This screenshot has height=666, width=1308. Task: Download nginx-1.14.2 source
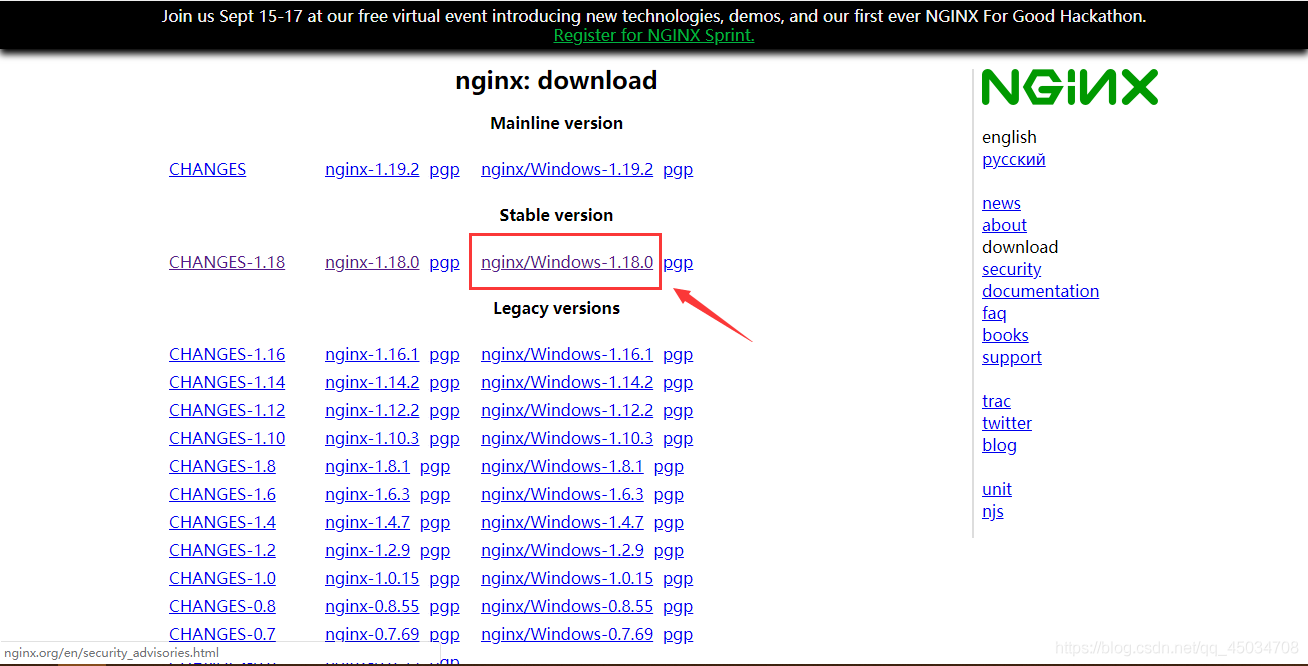coord(372,382)
